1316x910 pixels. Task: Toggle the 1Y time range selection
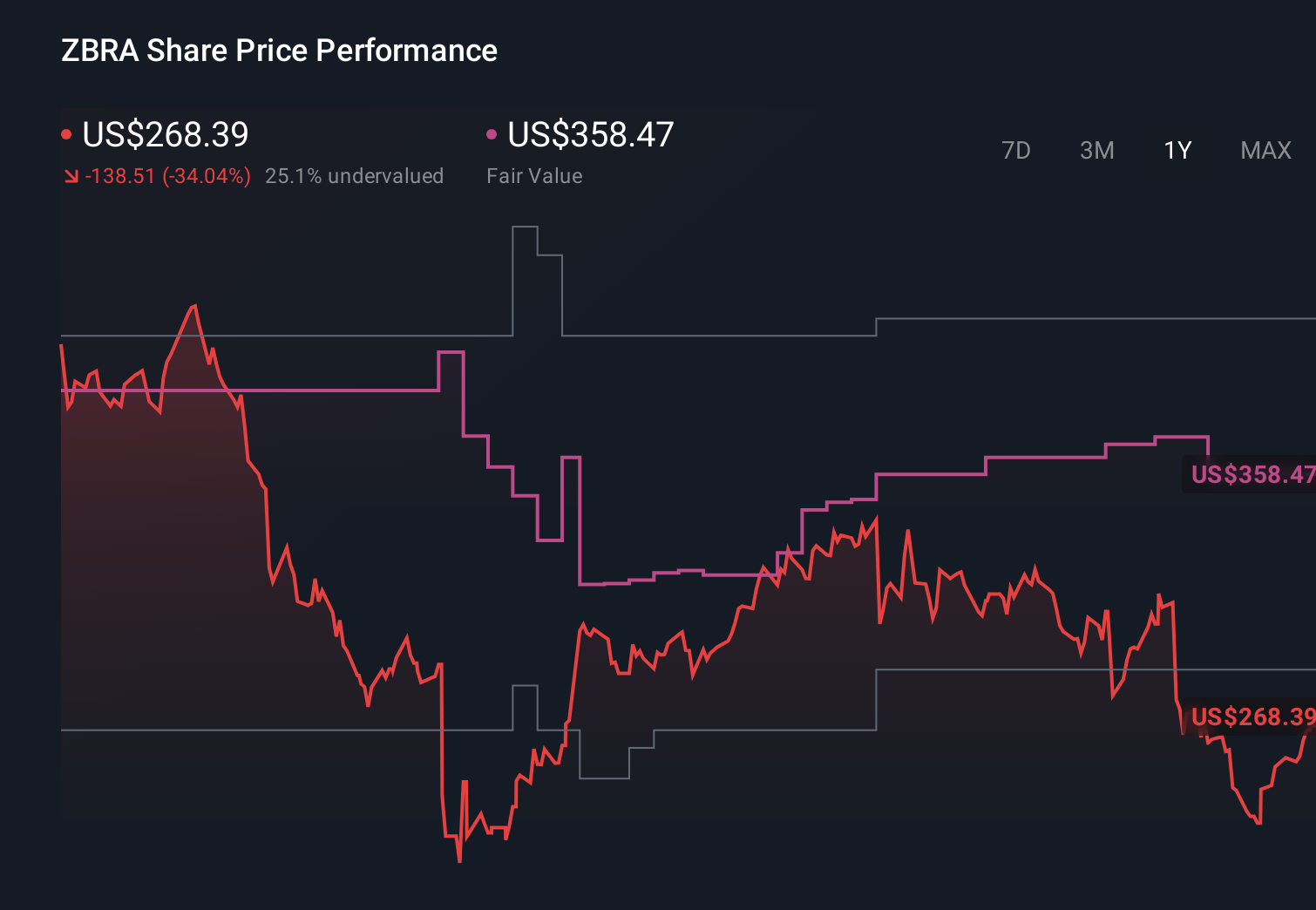click(1177, 150)
